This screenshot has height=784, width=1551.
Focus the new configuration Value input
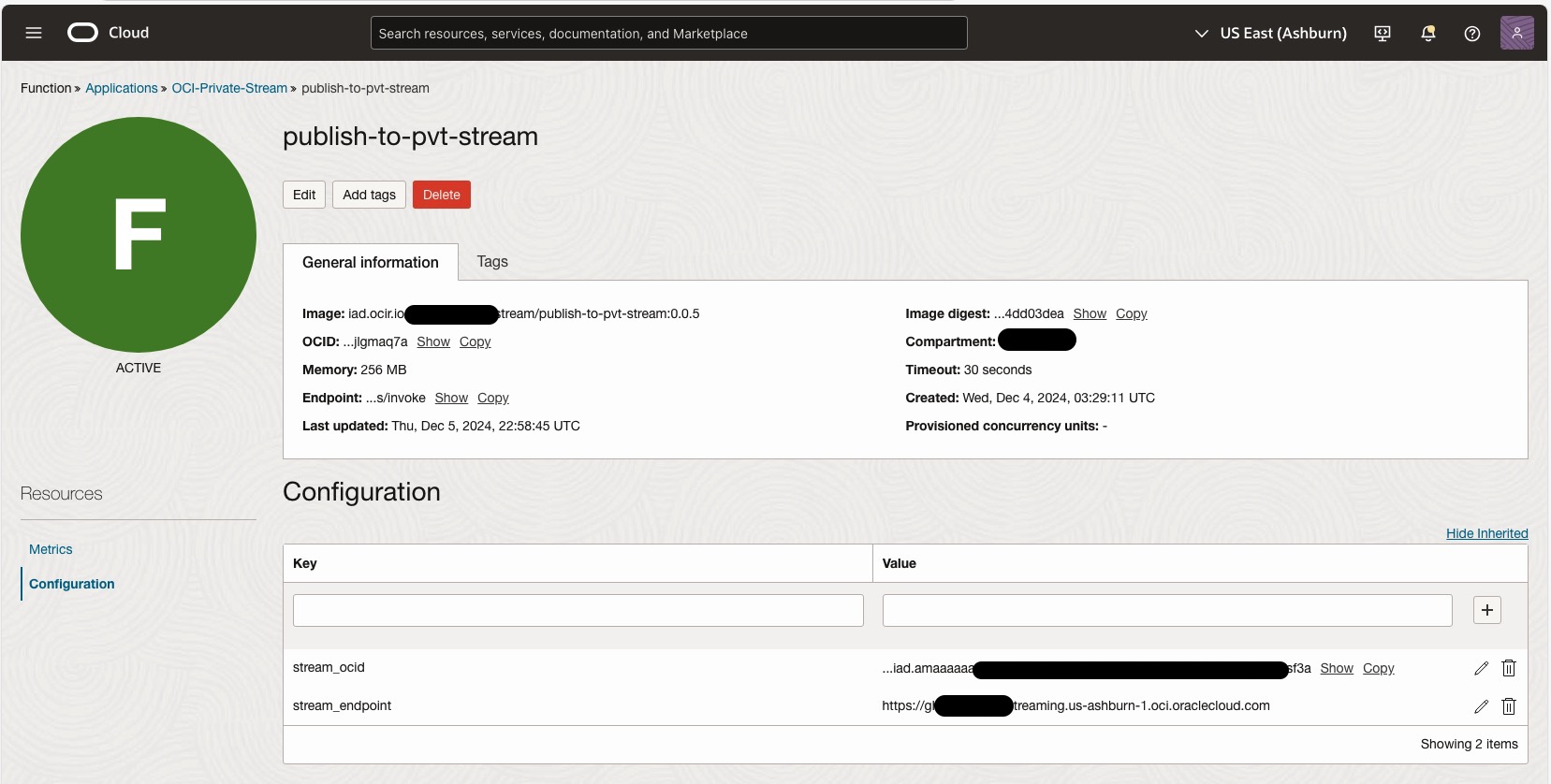(1167, 610)
